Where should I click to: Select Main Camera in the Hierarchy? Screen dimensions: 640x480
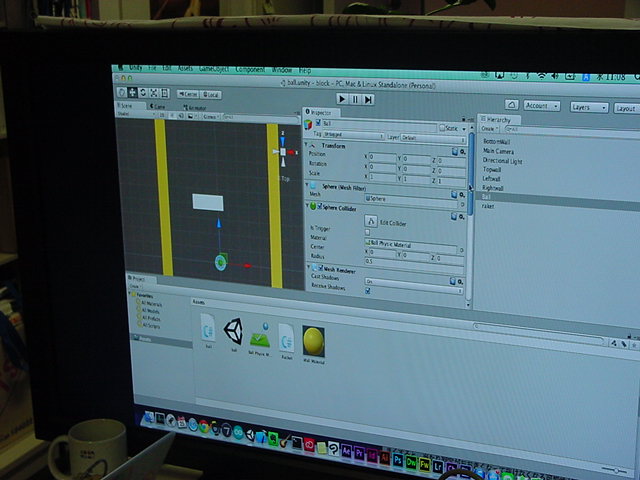pos(498,151)
